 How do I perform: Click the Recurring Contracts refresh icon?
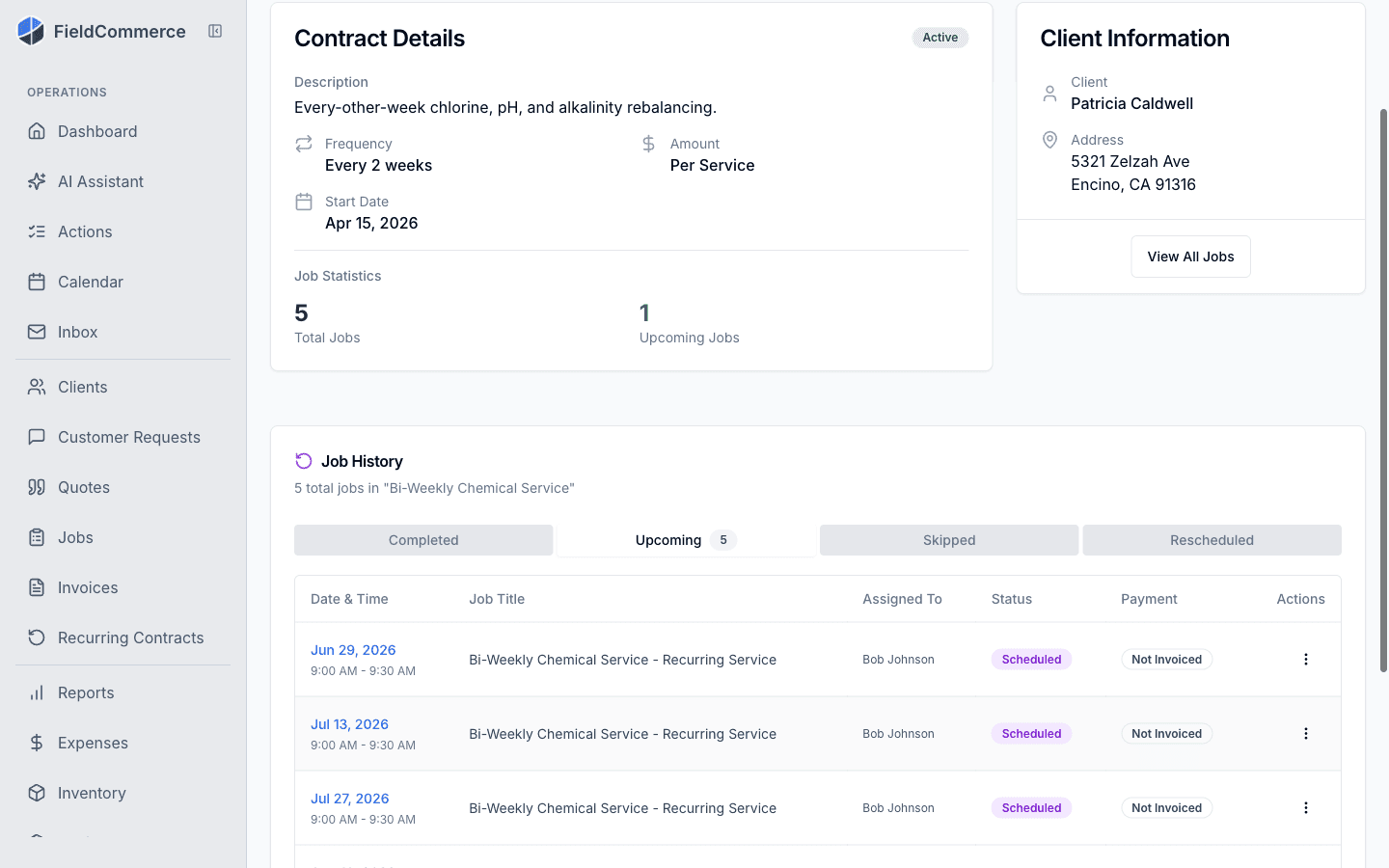coord(37,637)
